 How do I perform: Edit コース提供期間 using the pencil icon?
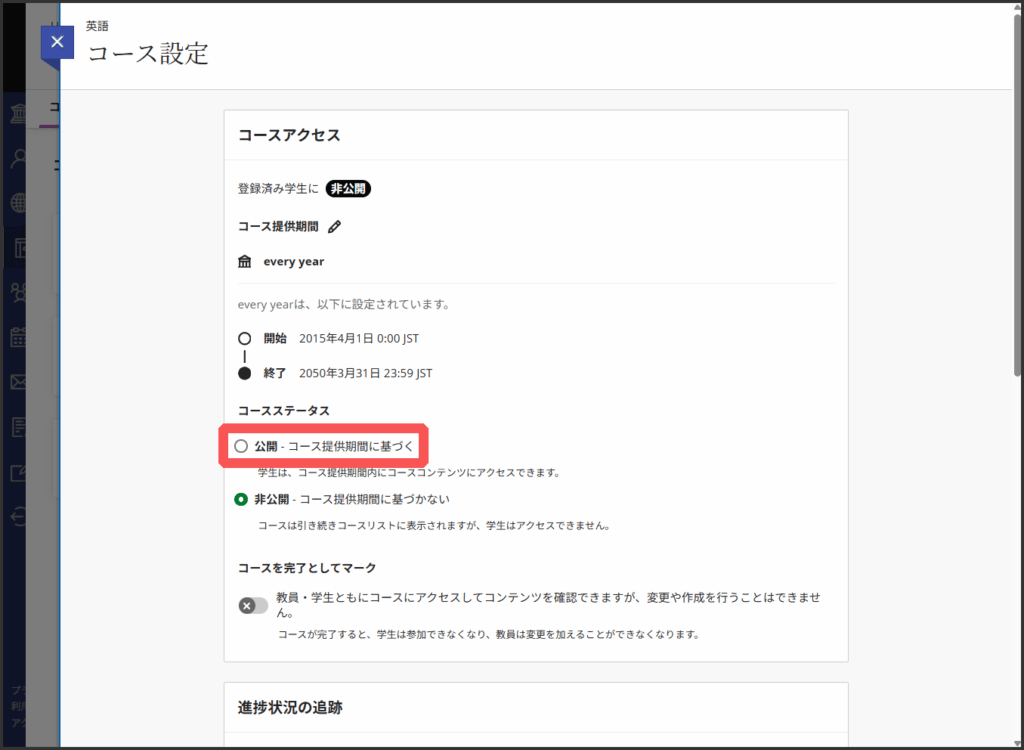335,227
